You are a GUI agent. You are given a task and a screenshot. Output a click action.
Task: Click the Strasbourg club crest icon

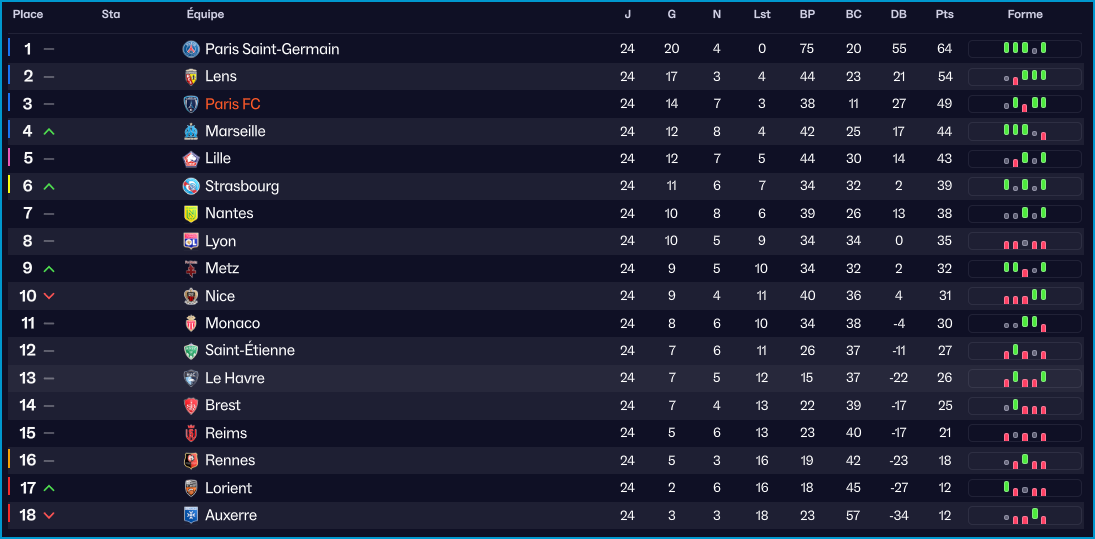click(x=191, y=186)
